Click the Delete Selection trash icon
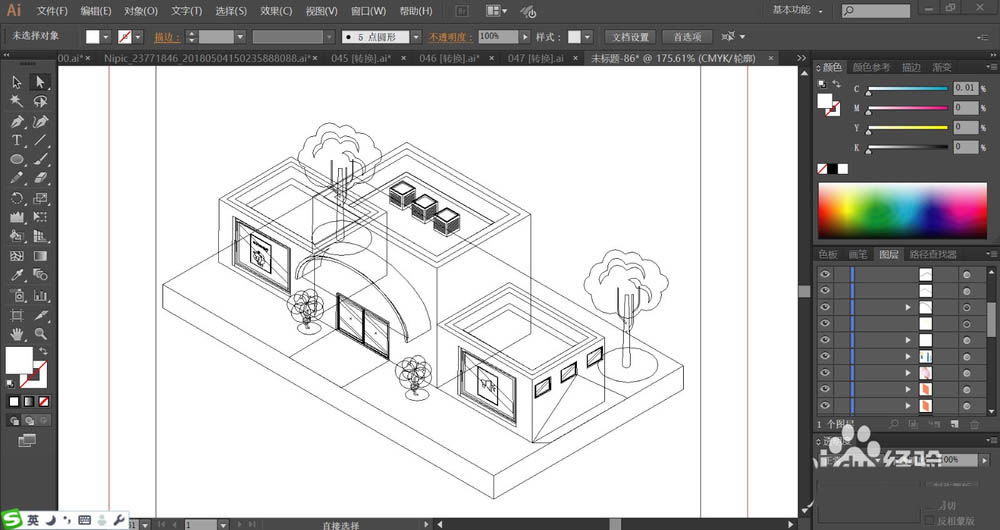Image resolution: width=1000 pixels, height=530 pixels. (974, 424)
